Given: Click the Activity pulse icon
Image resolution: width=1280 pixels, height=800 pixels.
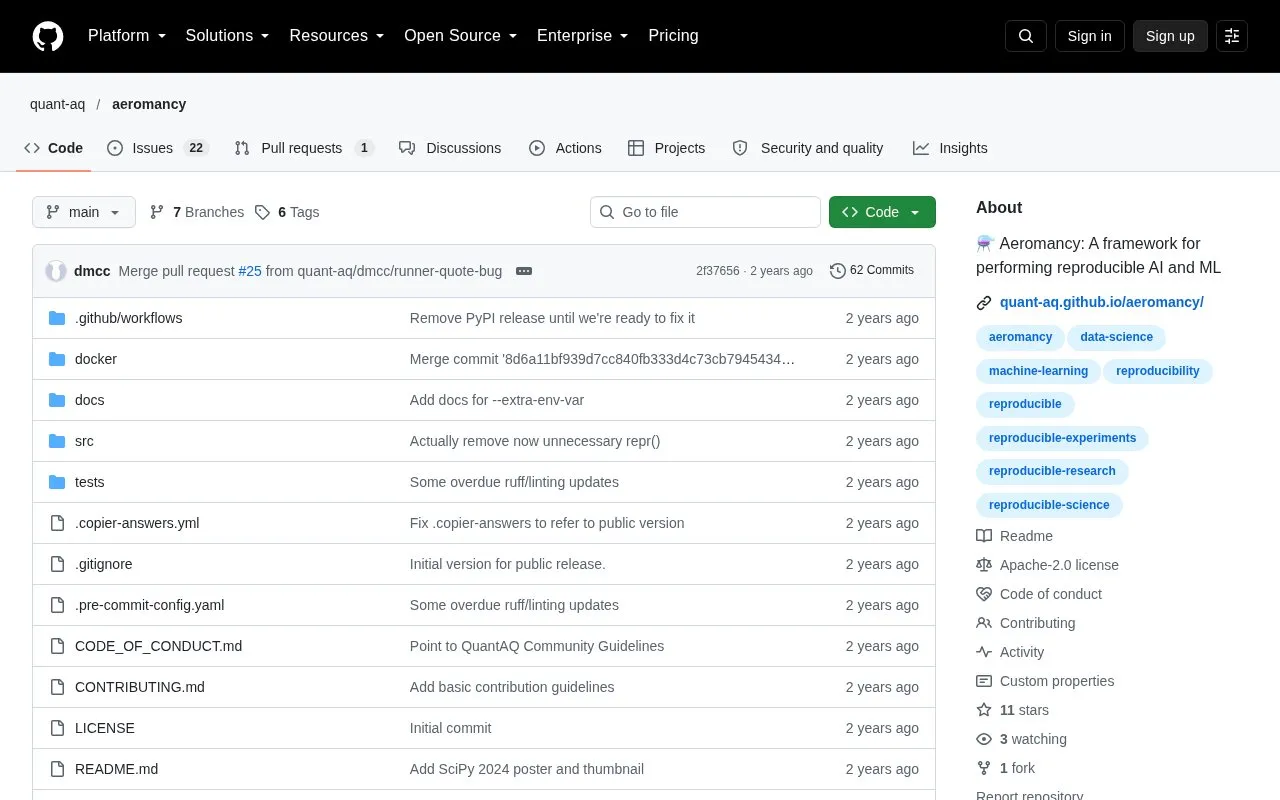Looking at the screenshot, I should (x=984, y=652).
